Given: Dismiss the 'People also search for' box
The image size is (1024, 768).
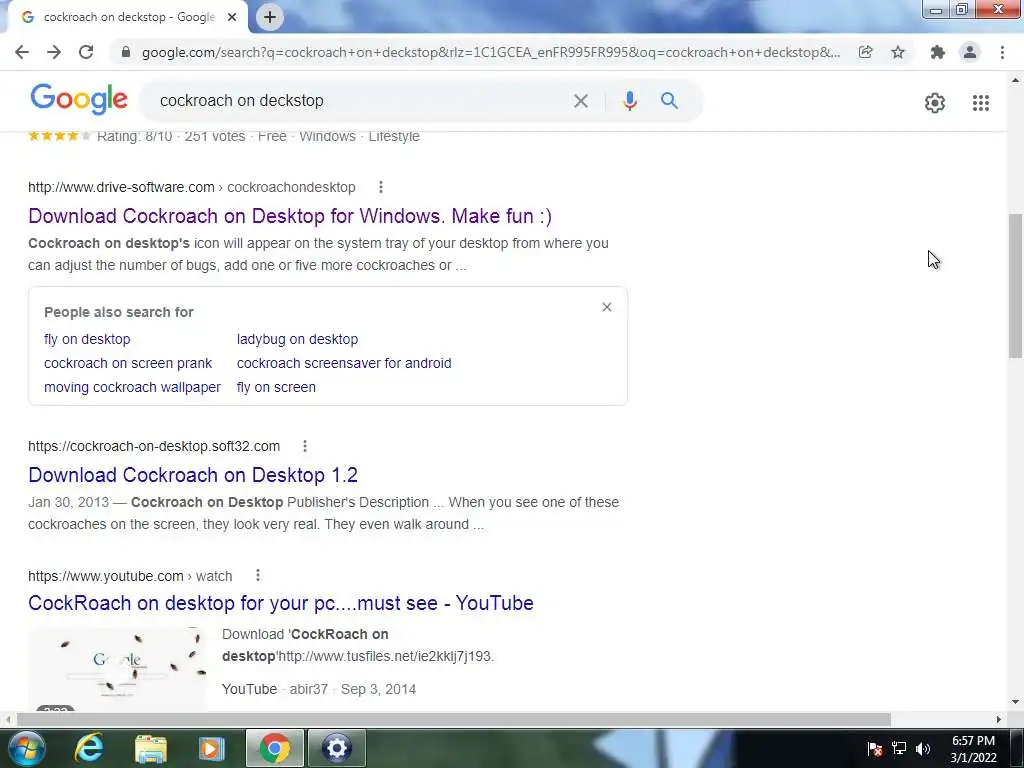Looking at the screenshot, I should 607,307.
